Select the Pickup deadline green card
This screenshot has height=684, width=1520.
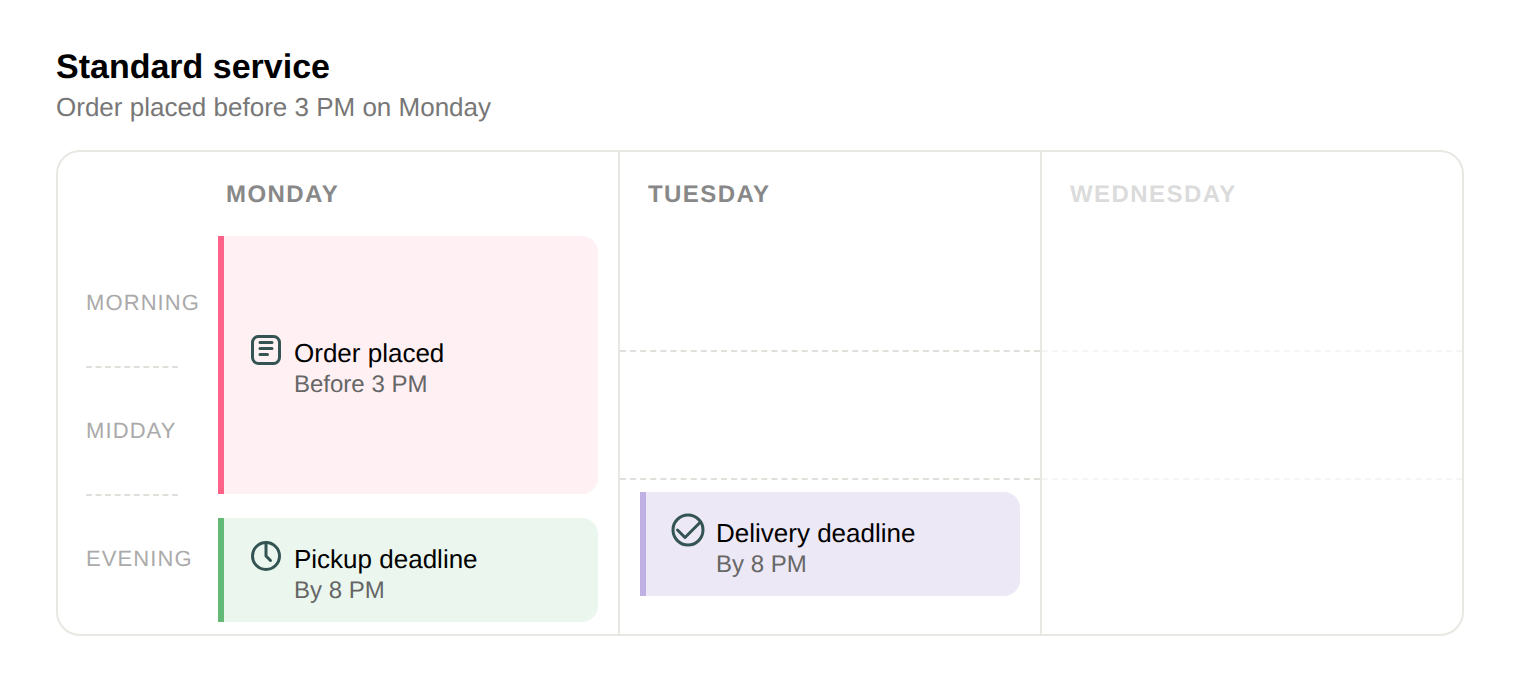pos(408,570)
